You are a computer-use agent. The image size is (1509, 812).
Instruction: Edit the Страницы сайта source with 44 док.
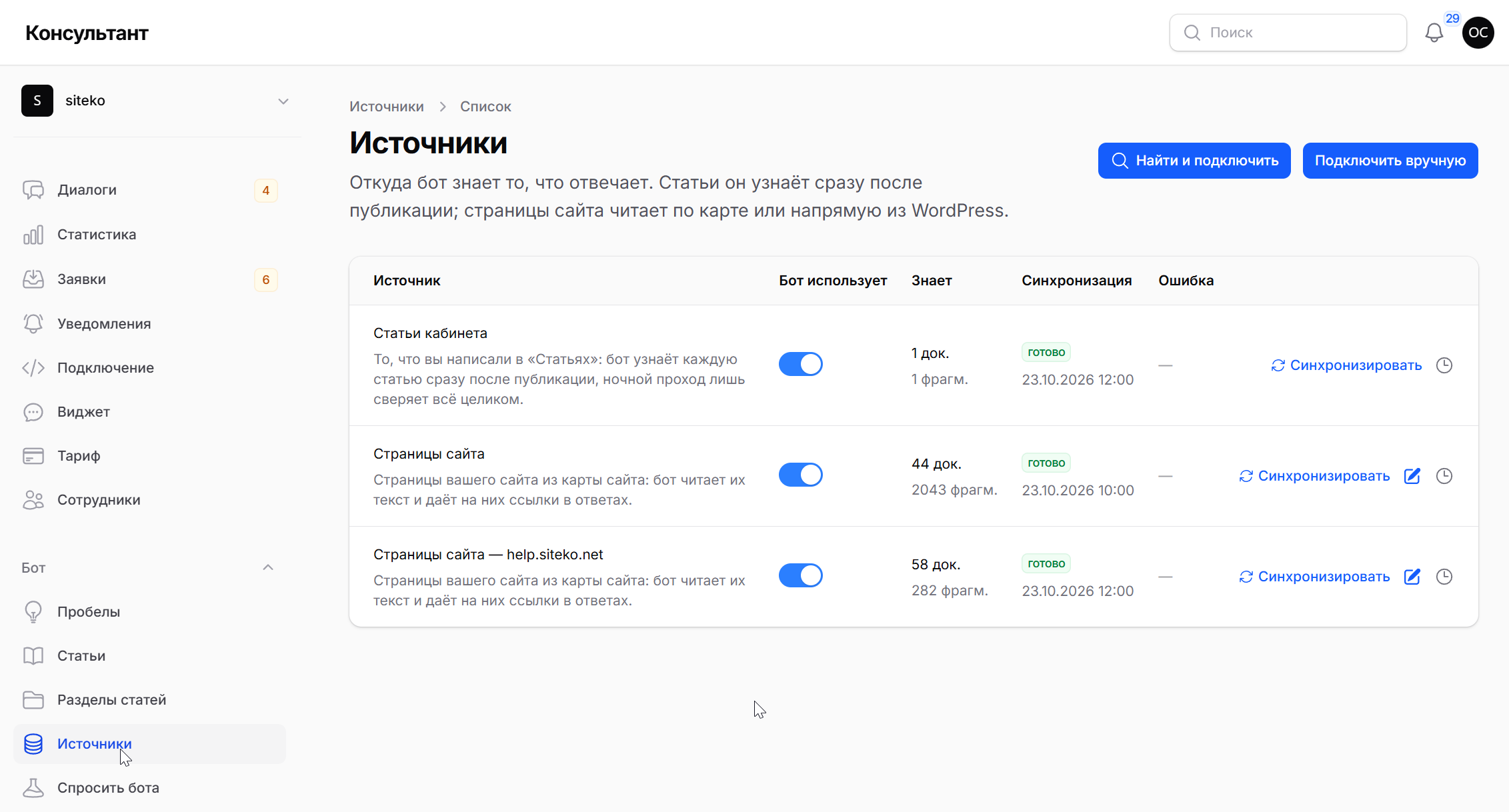pyautogui.click(x=1412, y=476)
